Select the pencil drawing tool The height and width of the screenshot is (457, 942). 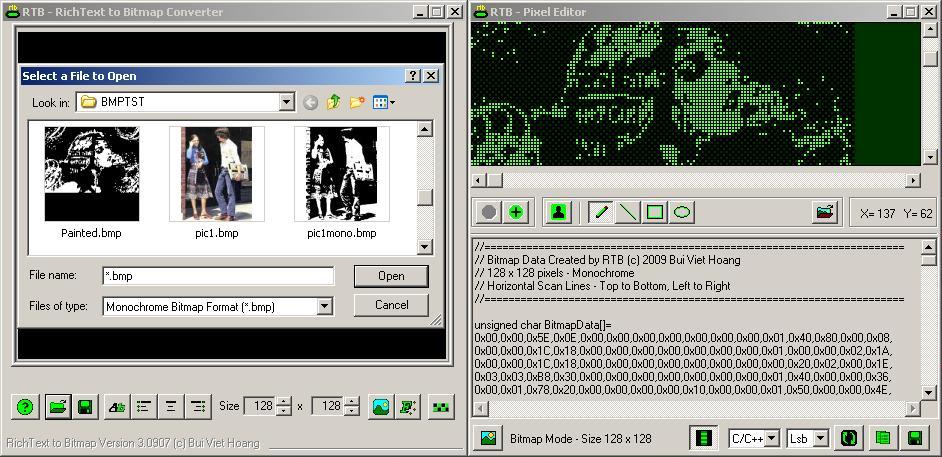tap(601, 212)
